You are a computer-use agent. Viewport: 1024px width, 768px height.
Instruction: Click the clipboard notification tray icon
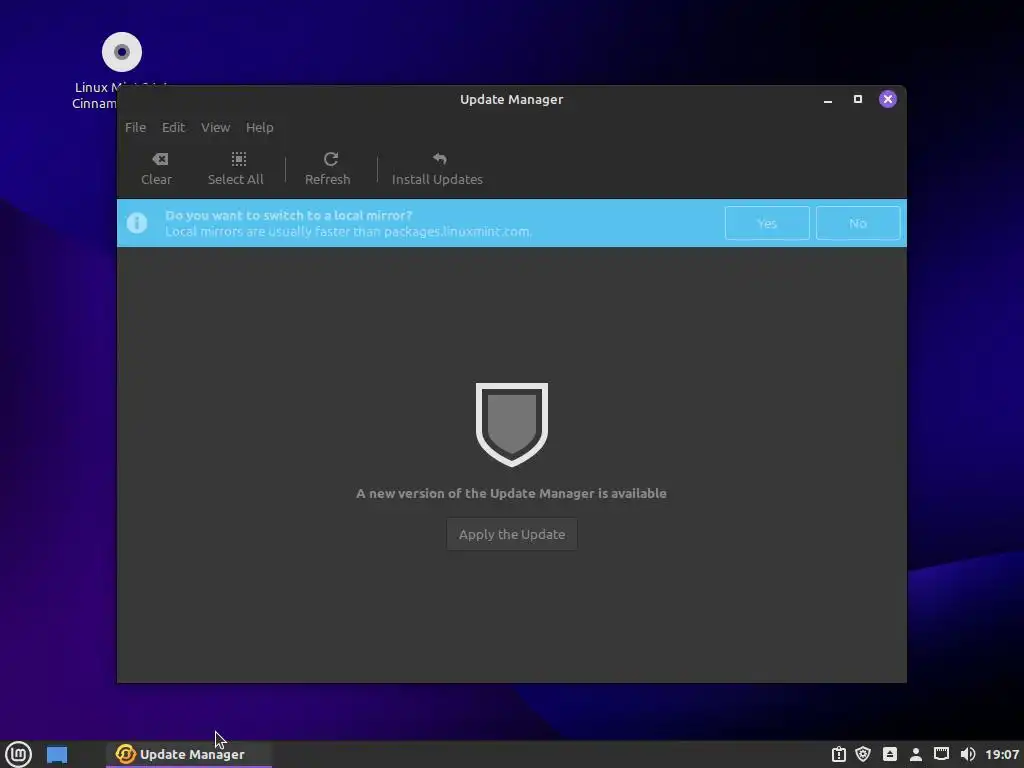(839, 754)
